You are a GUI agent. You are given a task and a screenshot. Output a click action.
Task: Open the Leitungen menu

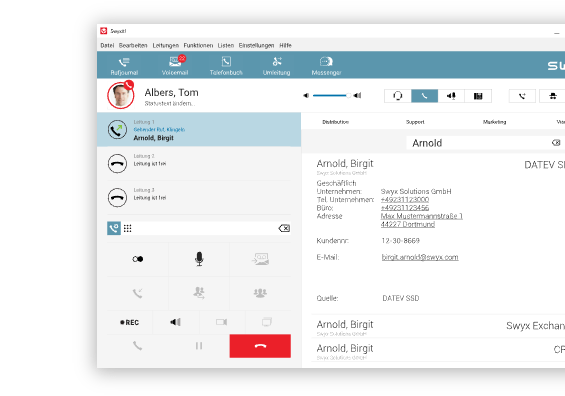[165, 45]
